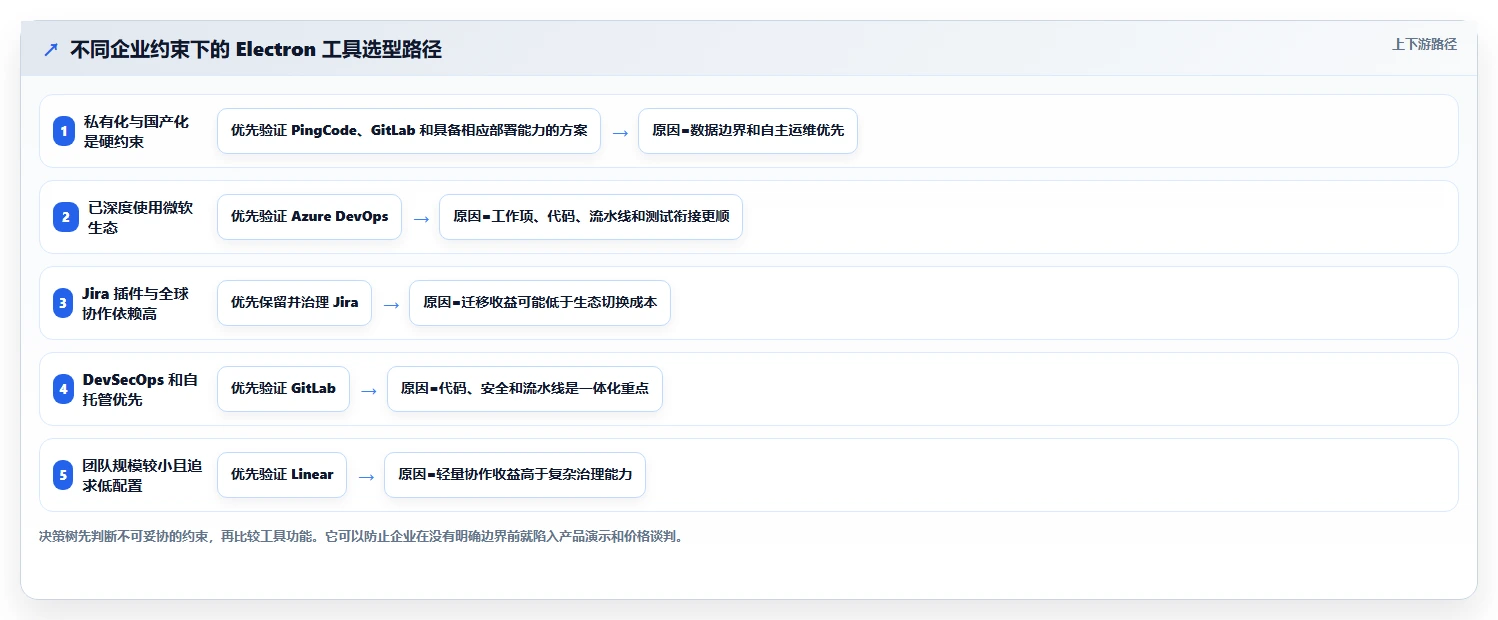Click the arrow icon beside the heading

click(x=51, y=50)
